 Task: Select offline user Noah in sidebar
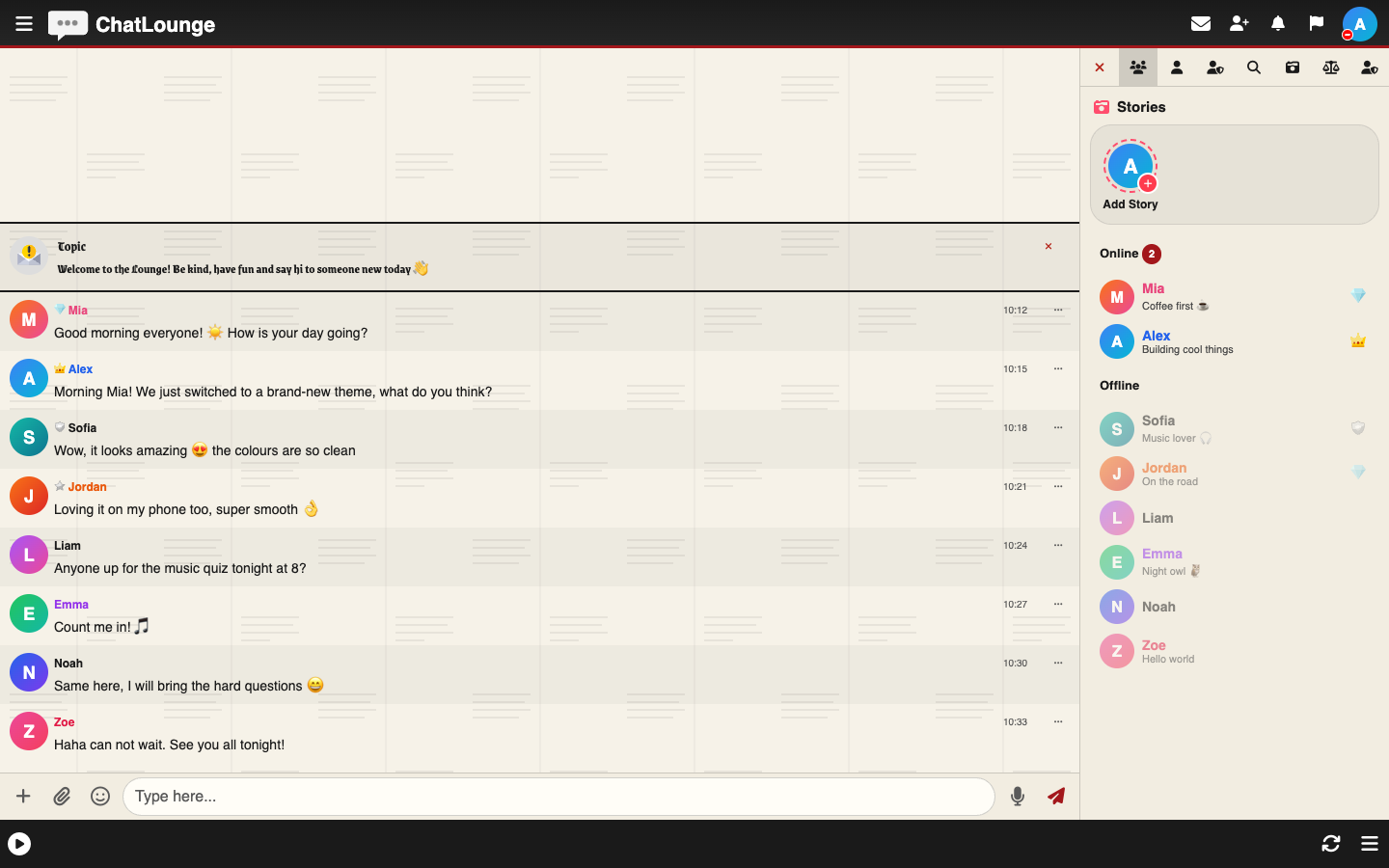coord(1235,607)
